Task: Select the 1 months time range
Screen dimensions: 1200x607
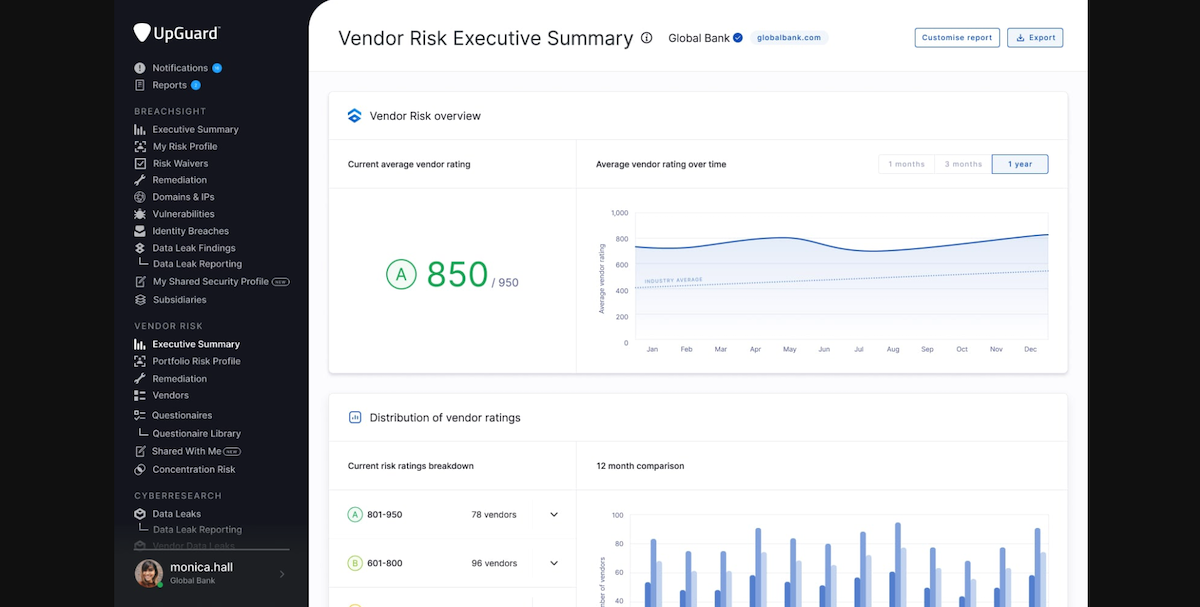Action: point(905,164)
